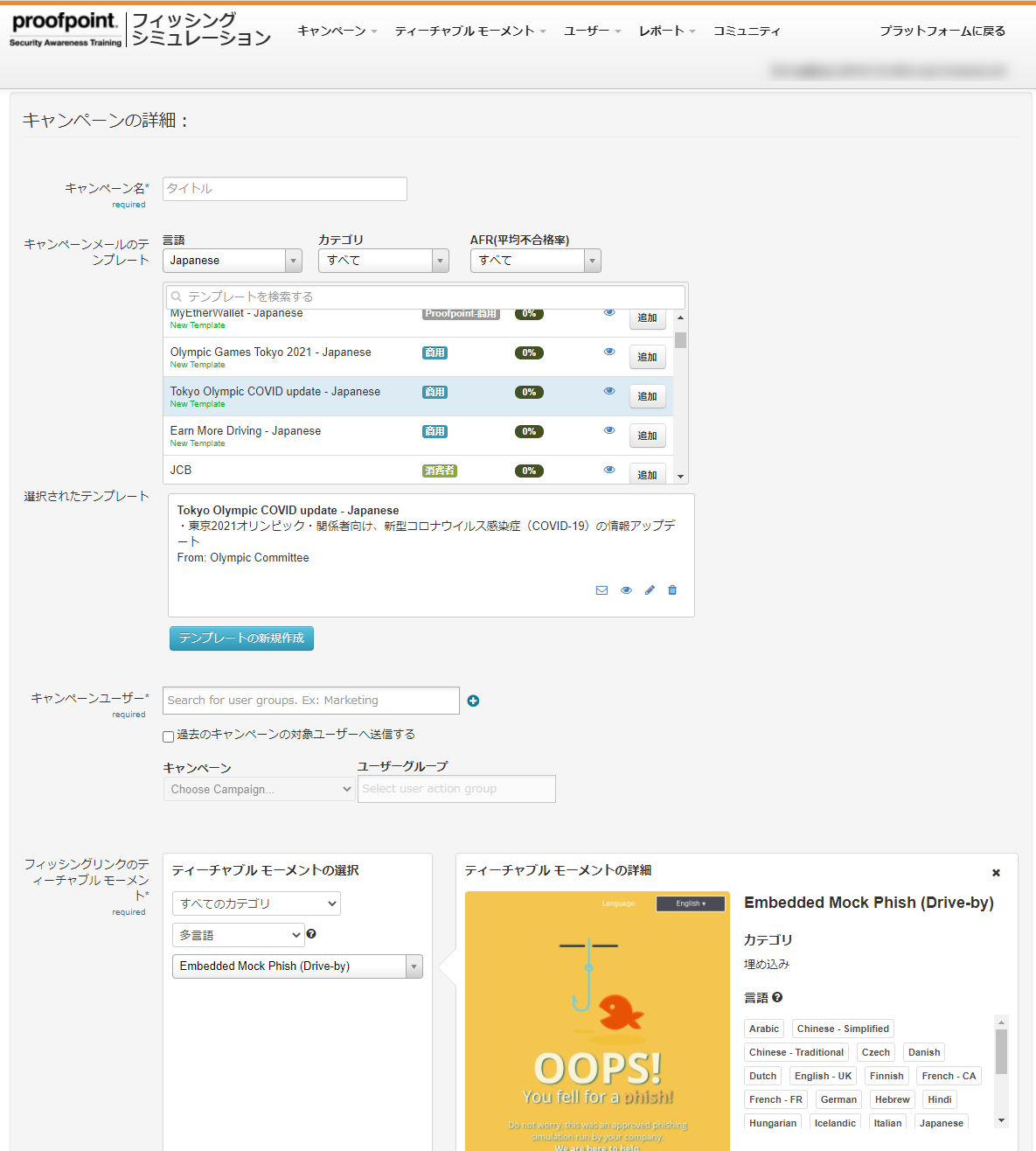
Task: Click the French - FR language tag
Action: tap(775, 1099)
